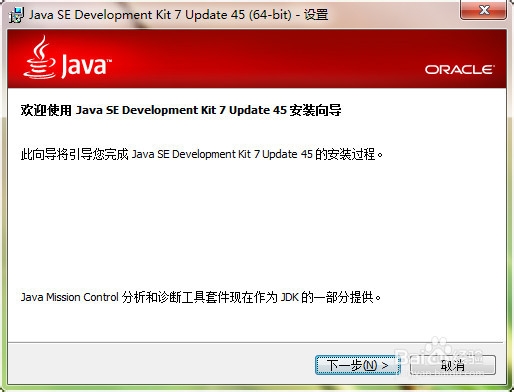Click the Java Mission Control 分析和诊断工具 text line
The image size is (514, 392).
201,297
